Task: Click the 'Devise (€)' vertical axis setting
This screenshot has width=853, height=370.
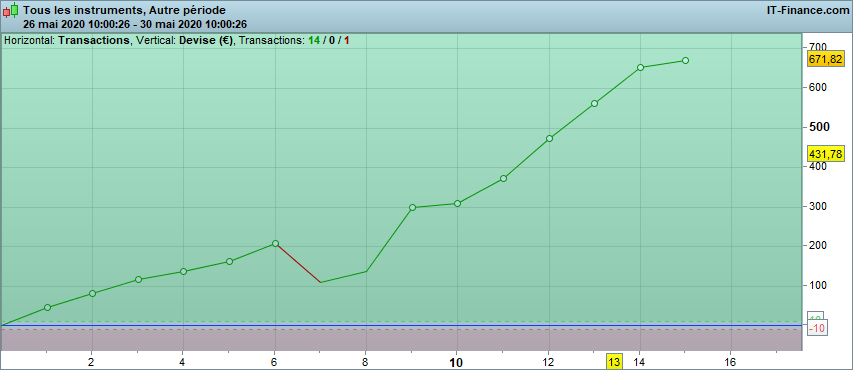Action: 206,40
